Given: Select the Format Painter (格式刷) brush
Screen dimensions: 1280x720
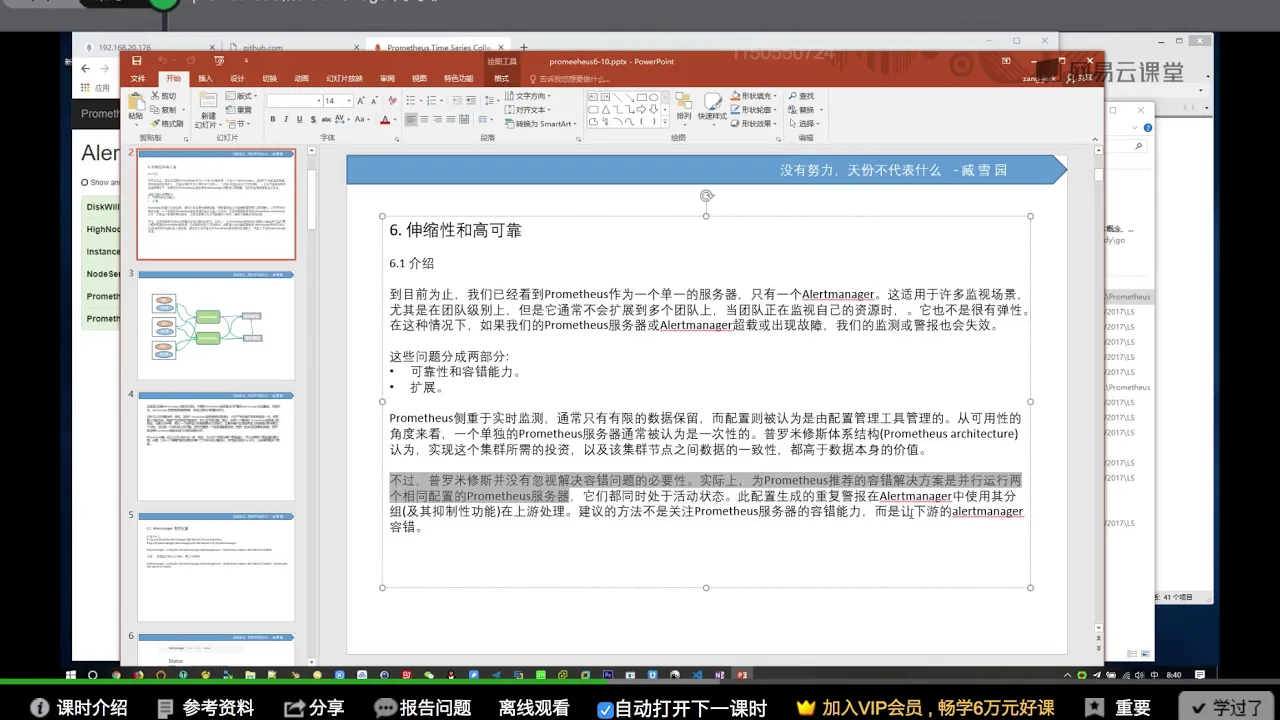Looking at the screenshot, I should (156, 123).
